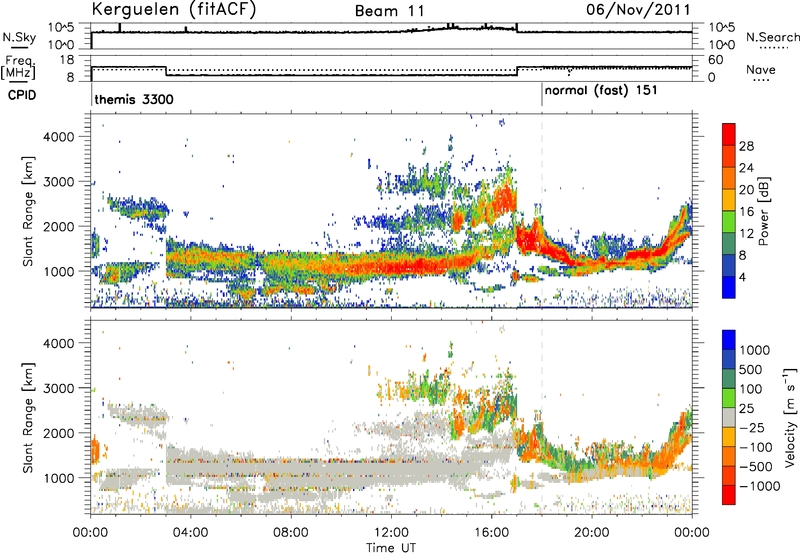
Task: Click the 'normal (fast) 151' CPID label
Action: [x=601, y=91]
